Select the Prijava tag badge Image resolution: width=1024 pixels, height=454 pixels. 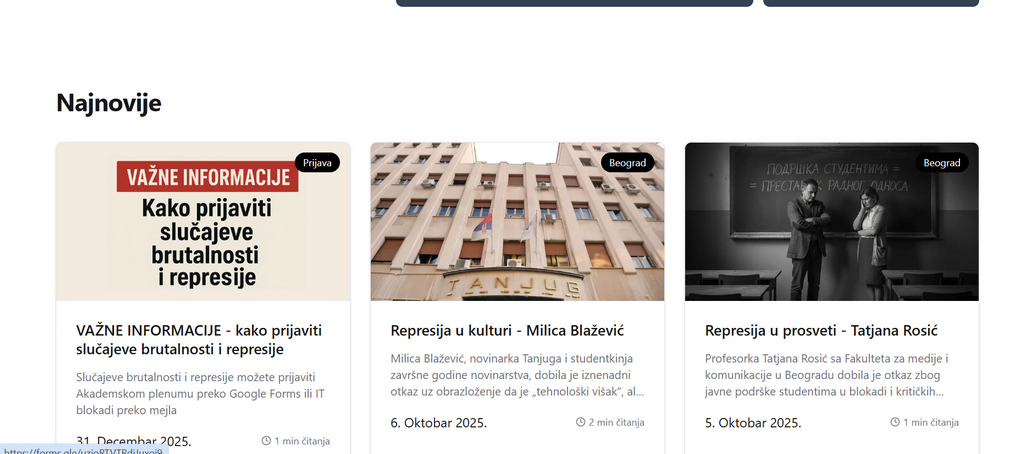coord(317,163)
